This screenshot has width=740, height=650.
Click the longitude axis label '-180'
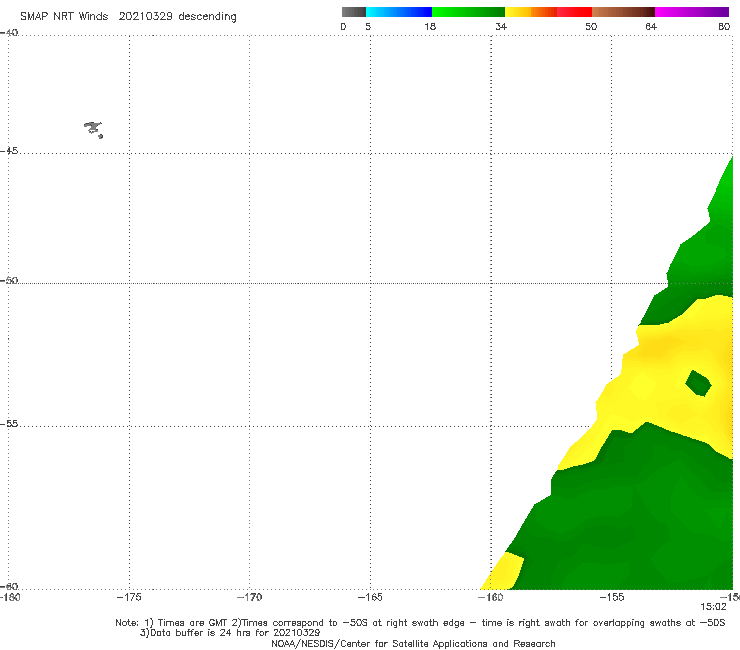(10, 598)
